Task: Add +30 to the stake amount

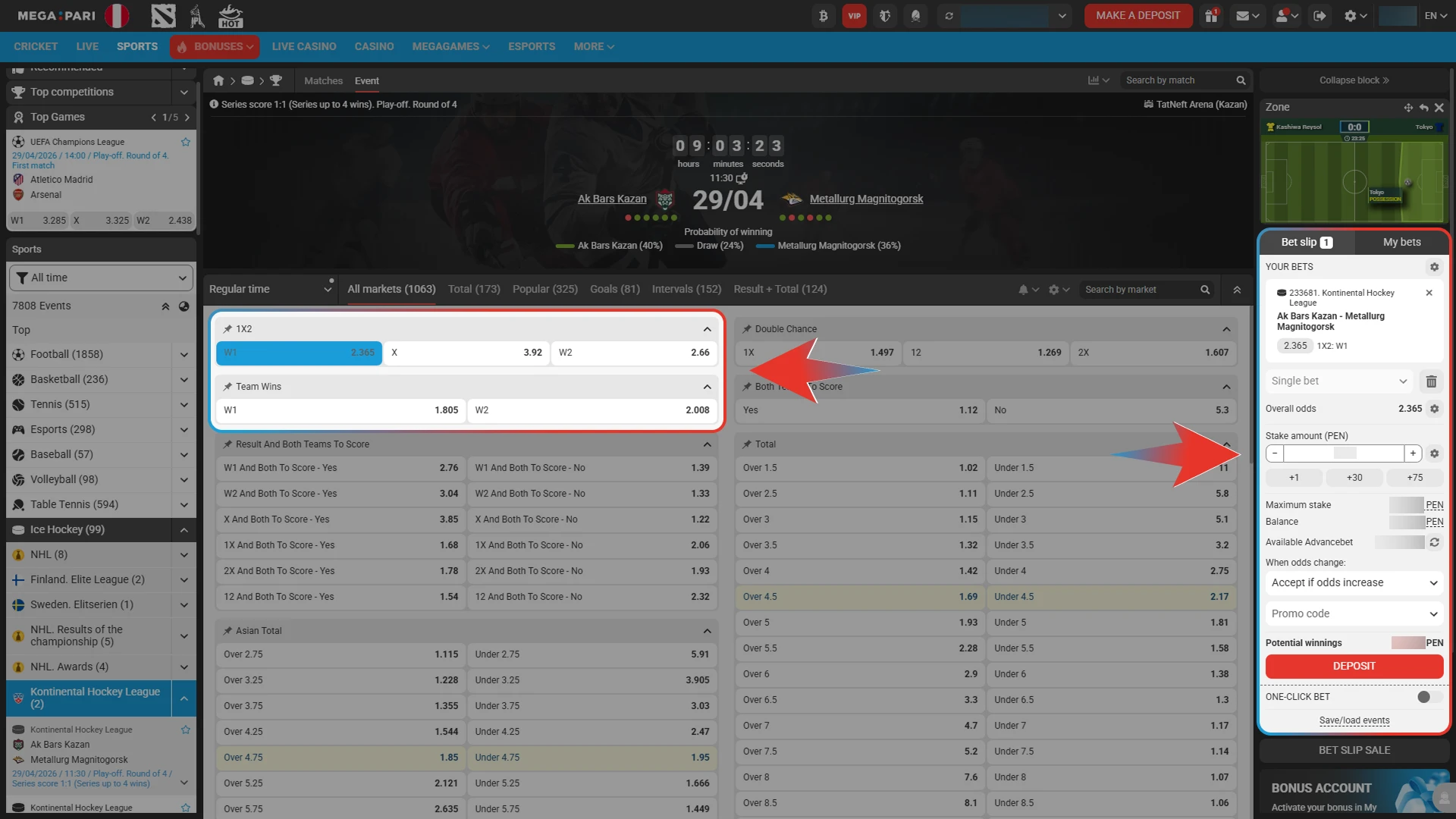Action: pos(1354,479)
